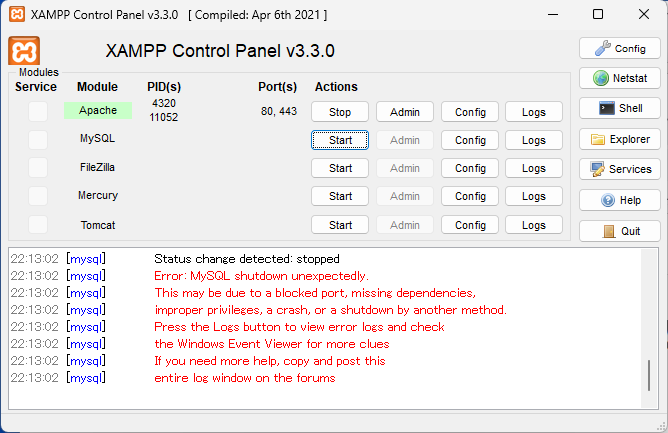
Task: Open Explorer using the folder icon
Action: click(600, 139)
